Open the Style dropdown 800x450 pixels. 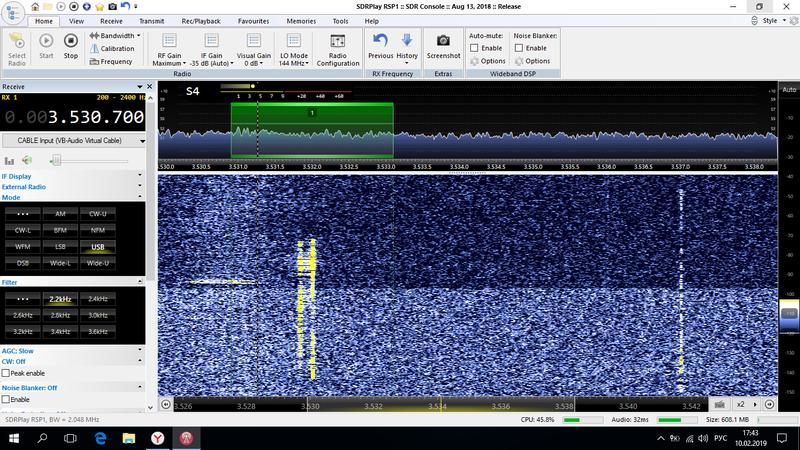[773, 20]
